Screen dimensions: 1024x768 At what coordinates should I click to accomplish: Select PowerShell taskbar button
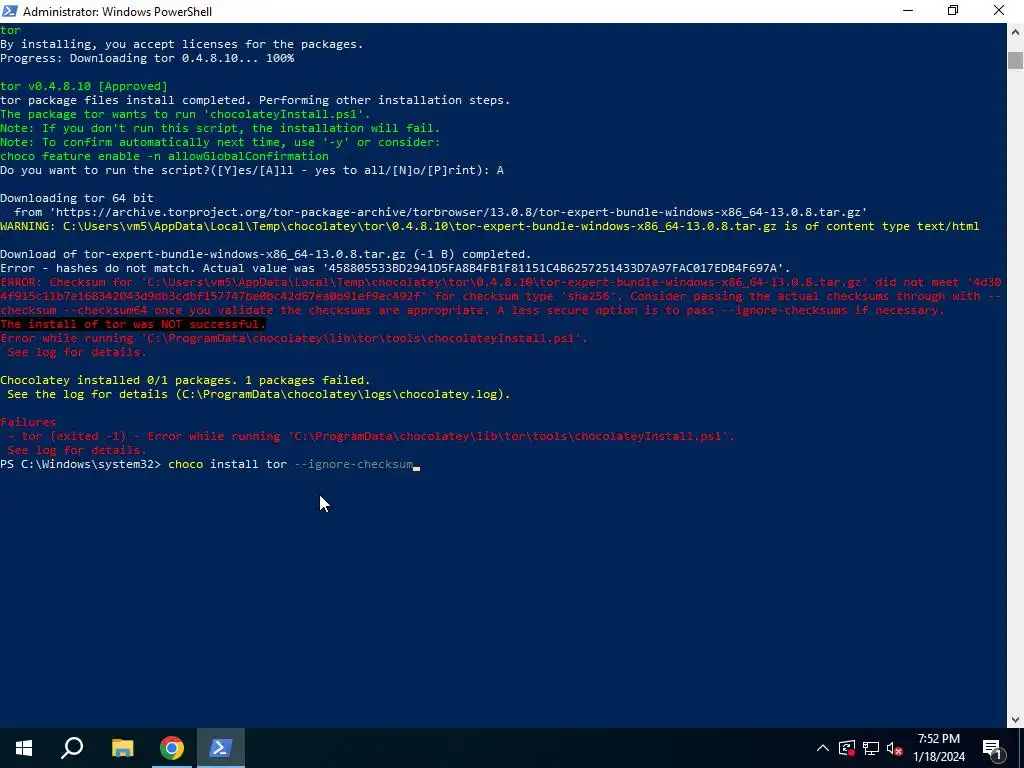(220, 748)
